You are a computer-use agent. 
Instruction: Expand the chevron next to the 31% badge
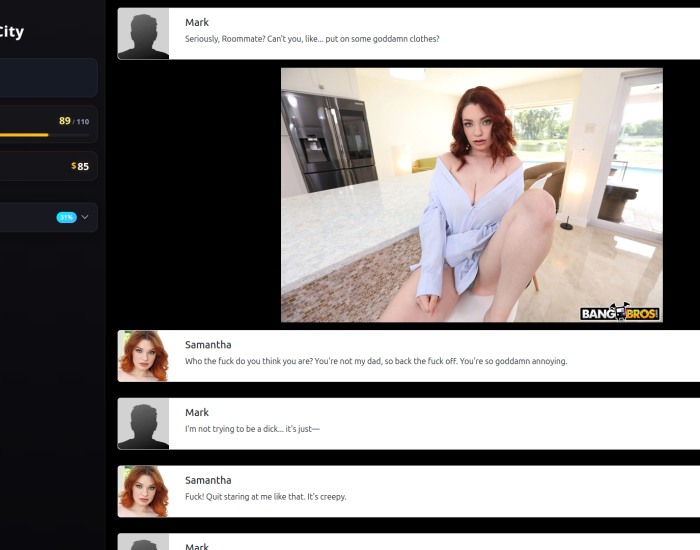[85, 217]
